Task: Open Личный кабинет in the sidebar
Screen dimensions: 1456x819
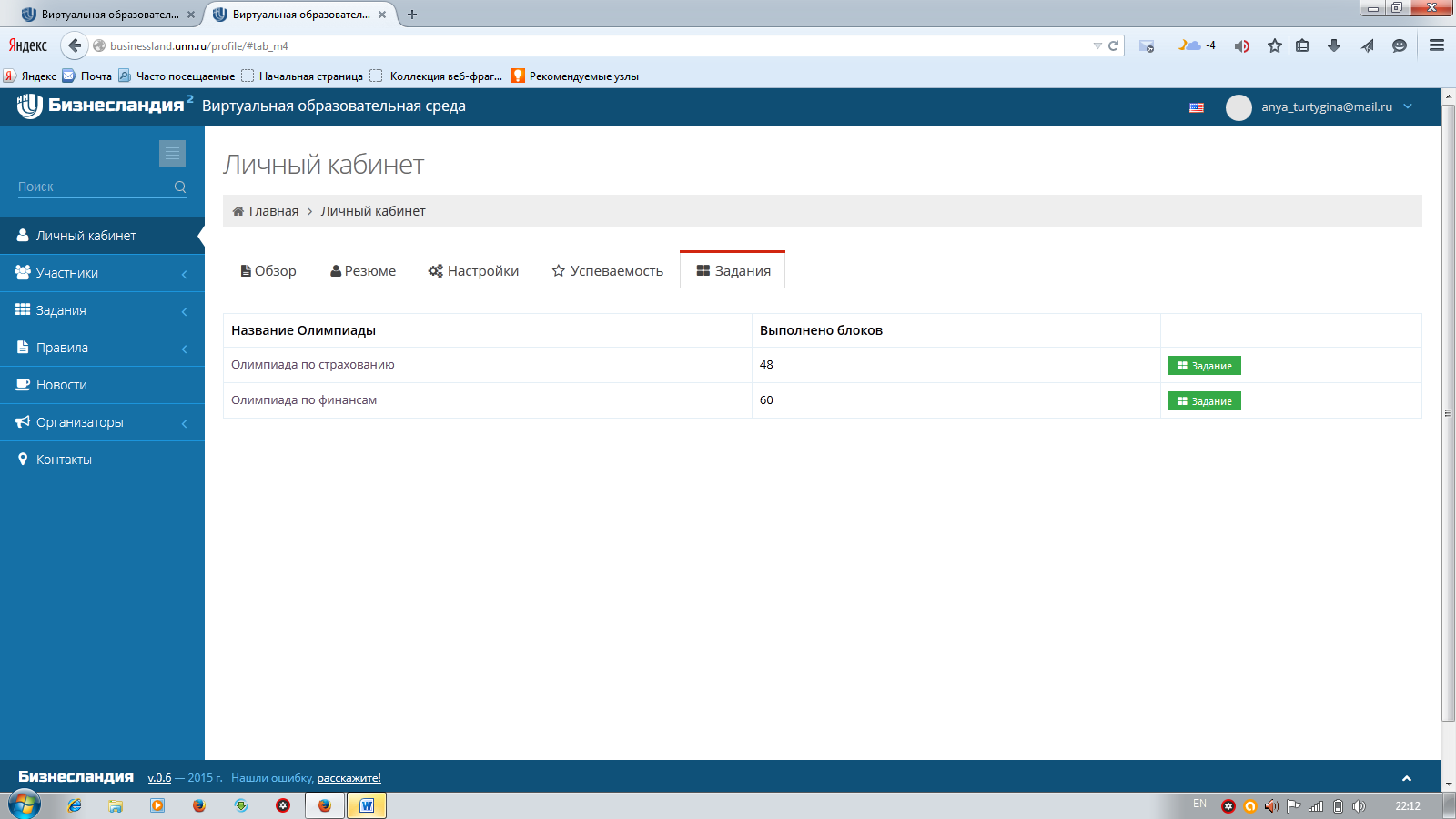Action: point(102,236)
